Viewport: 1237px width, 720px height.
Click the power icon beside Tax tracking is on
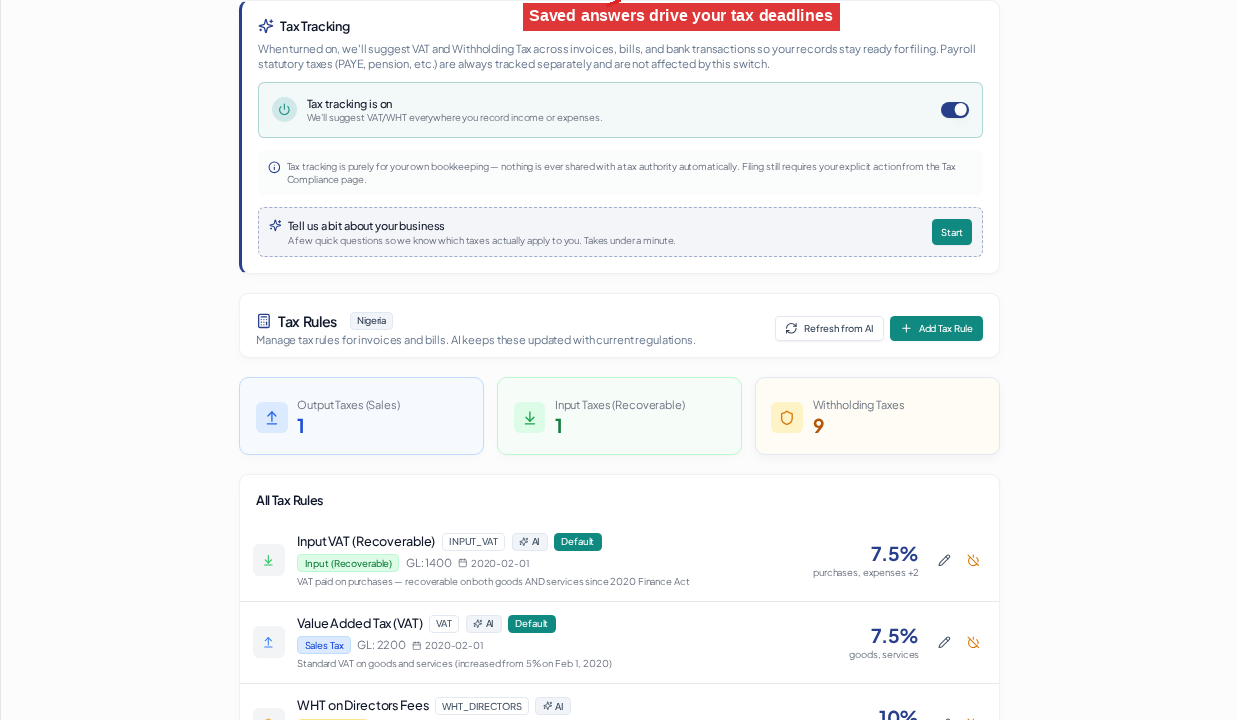pyautogui.click(x=284, y=110)
